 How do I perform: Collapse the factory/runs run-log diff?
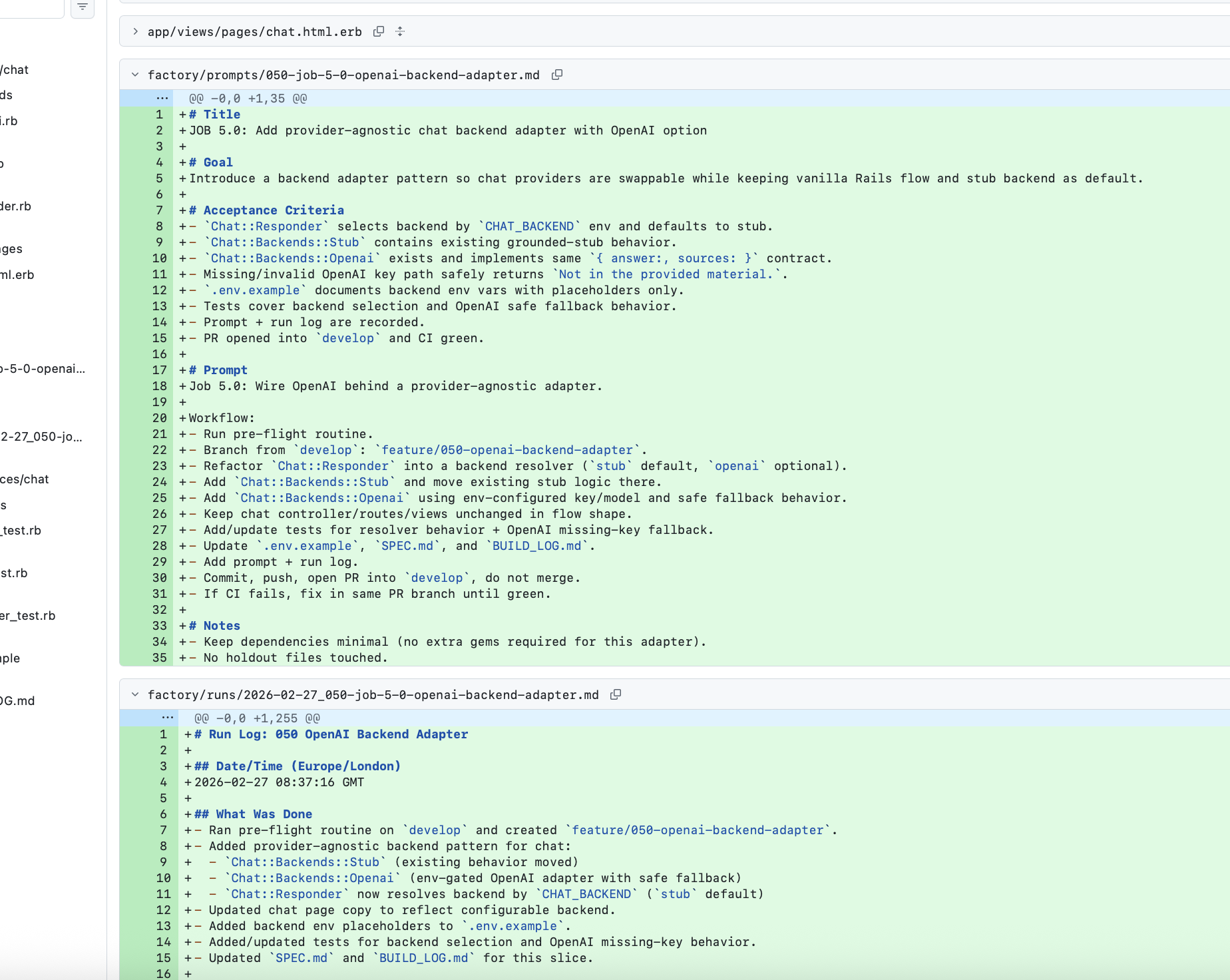(x=135, y=694)
